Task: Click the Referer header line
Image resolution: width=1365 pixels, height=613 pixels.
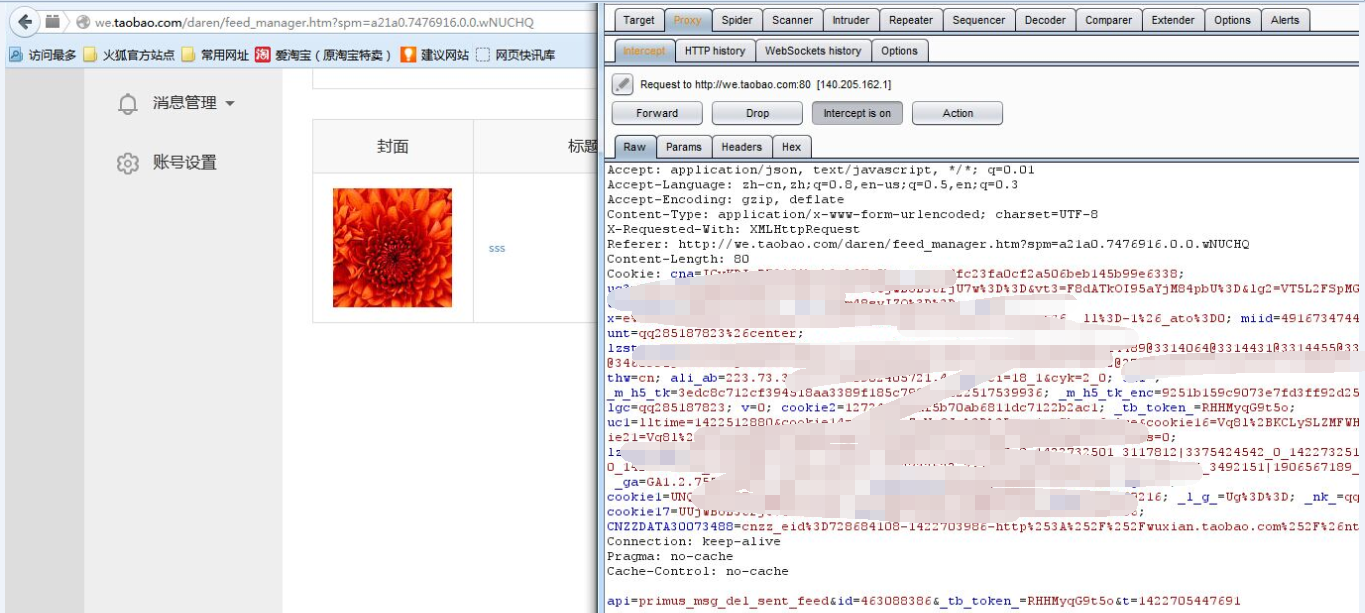Action: click(928, 244)
